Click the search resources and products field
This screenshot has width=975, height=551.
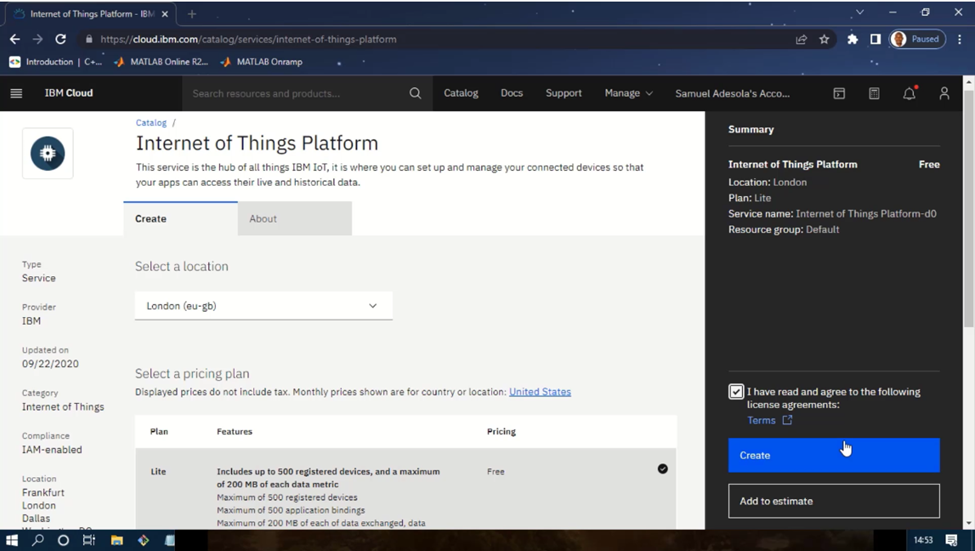(296, 93)
